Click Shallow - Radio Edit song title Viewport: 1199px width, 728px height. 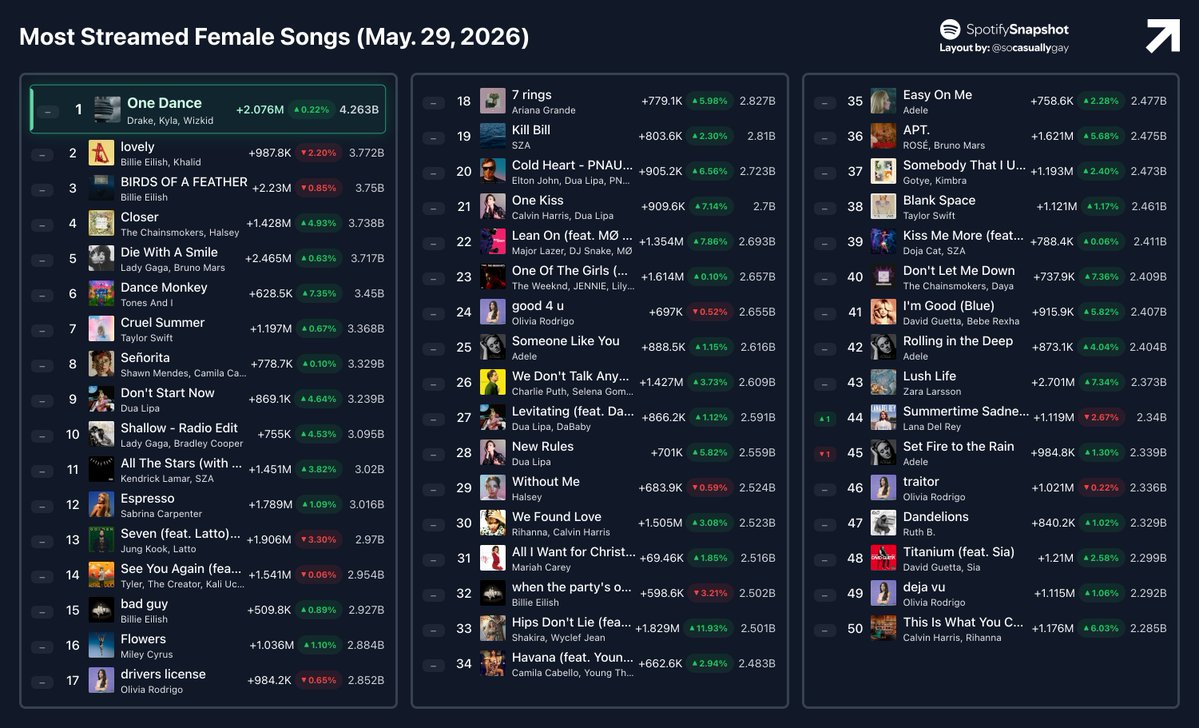pos(179,428)
